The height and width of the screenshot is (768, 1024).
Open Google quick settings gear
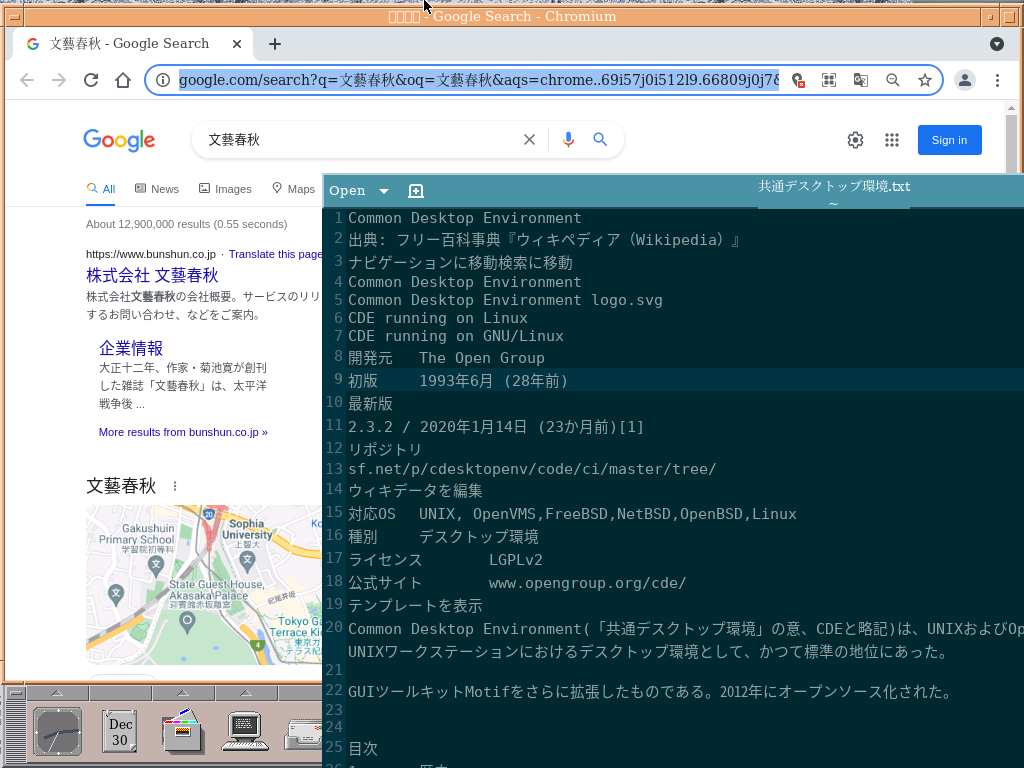tap(855, 140)
